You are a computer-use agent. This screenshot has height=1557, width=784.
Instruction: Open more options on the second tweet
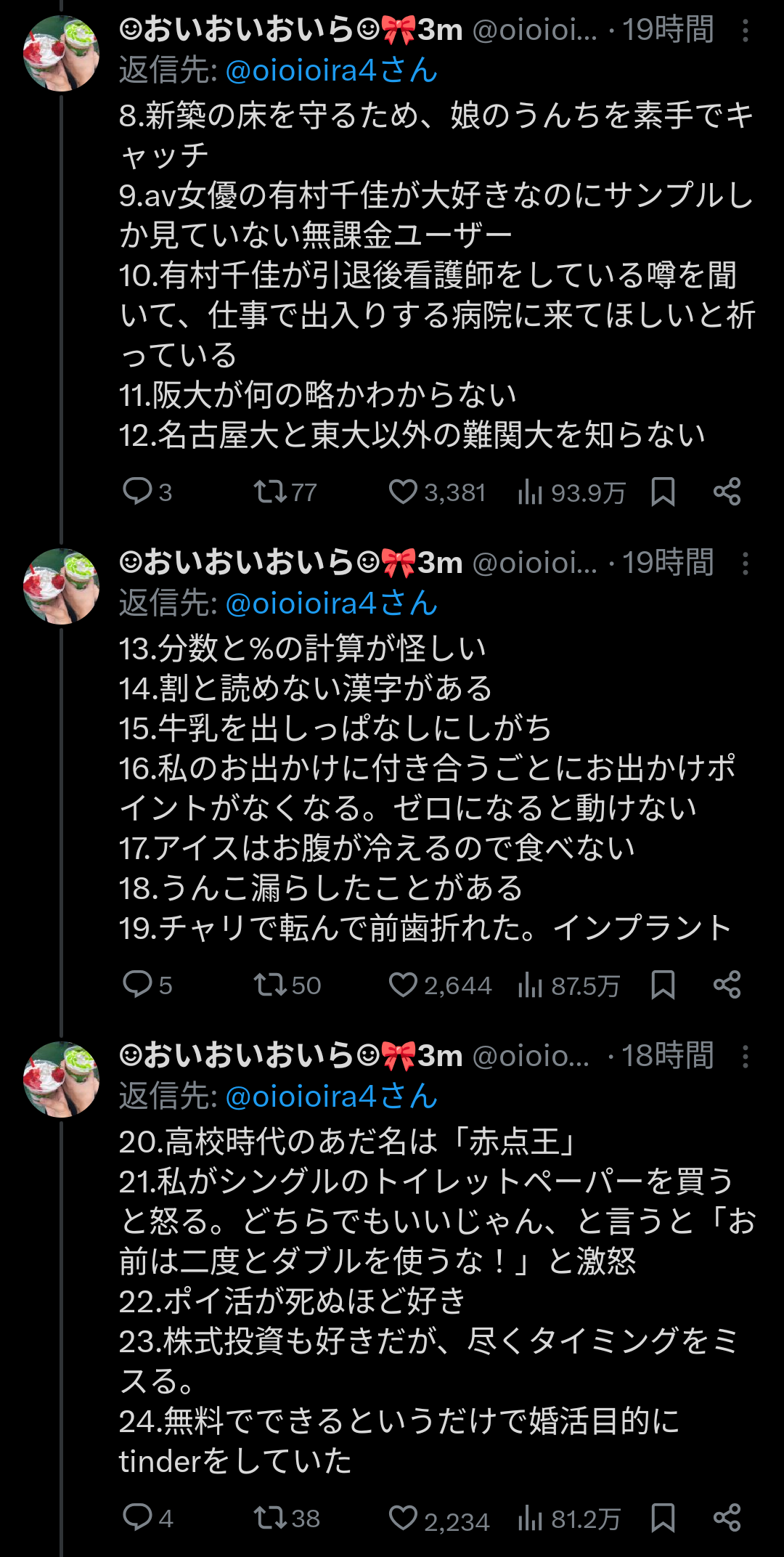click(746, 564)
